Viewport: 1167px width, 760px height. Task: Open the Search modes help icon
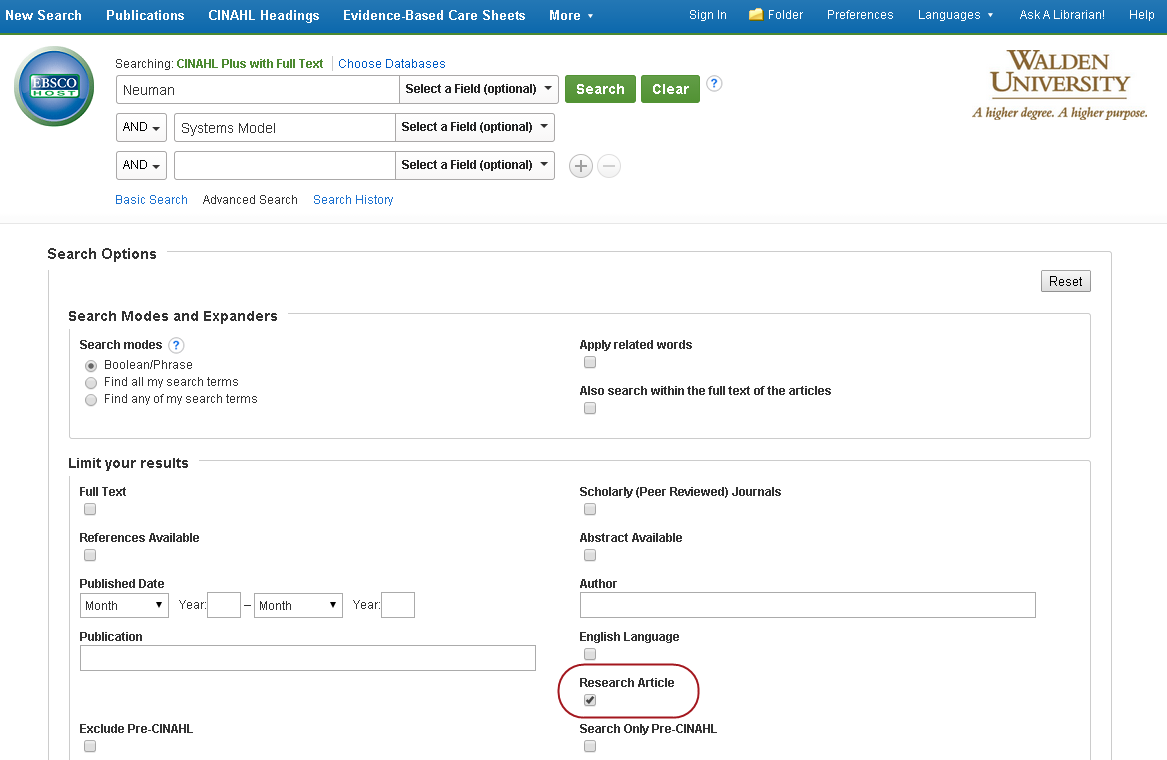point(176,345)
